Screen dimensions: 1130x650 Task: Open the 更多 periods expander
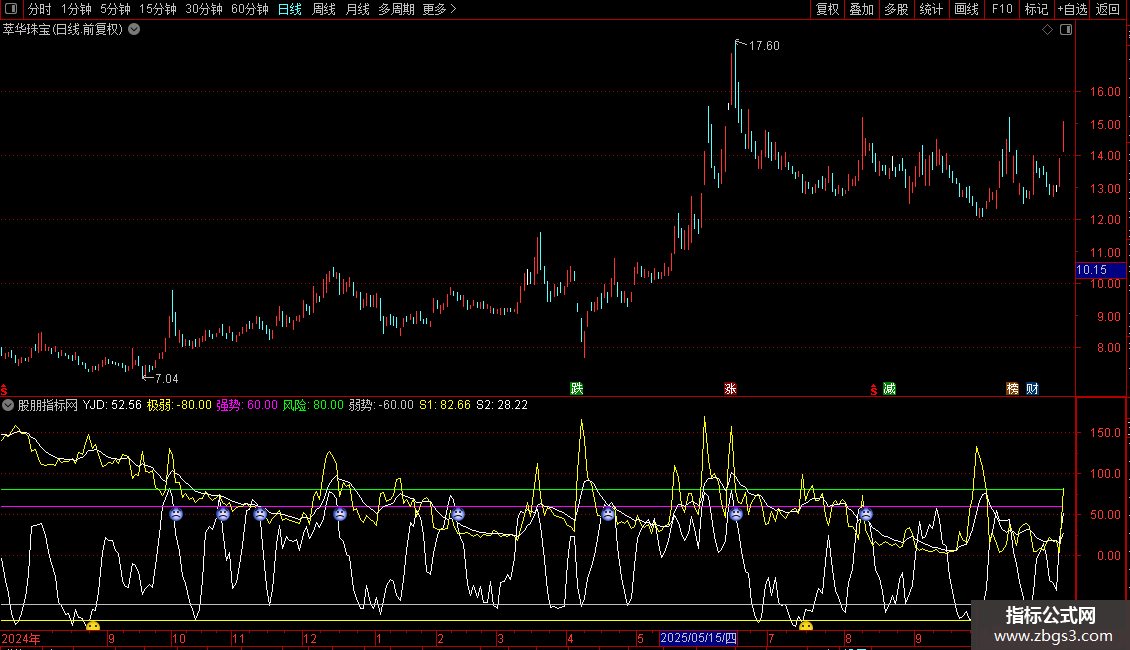pos(439,9)
